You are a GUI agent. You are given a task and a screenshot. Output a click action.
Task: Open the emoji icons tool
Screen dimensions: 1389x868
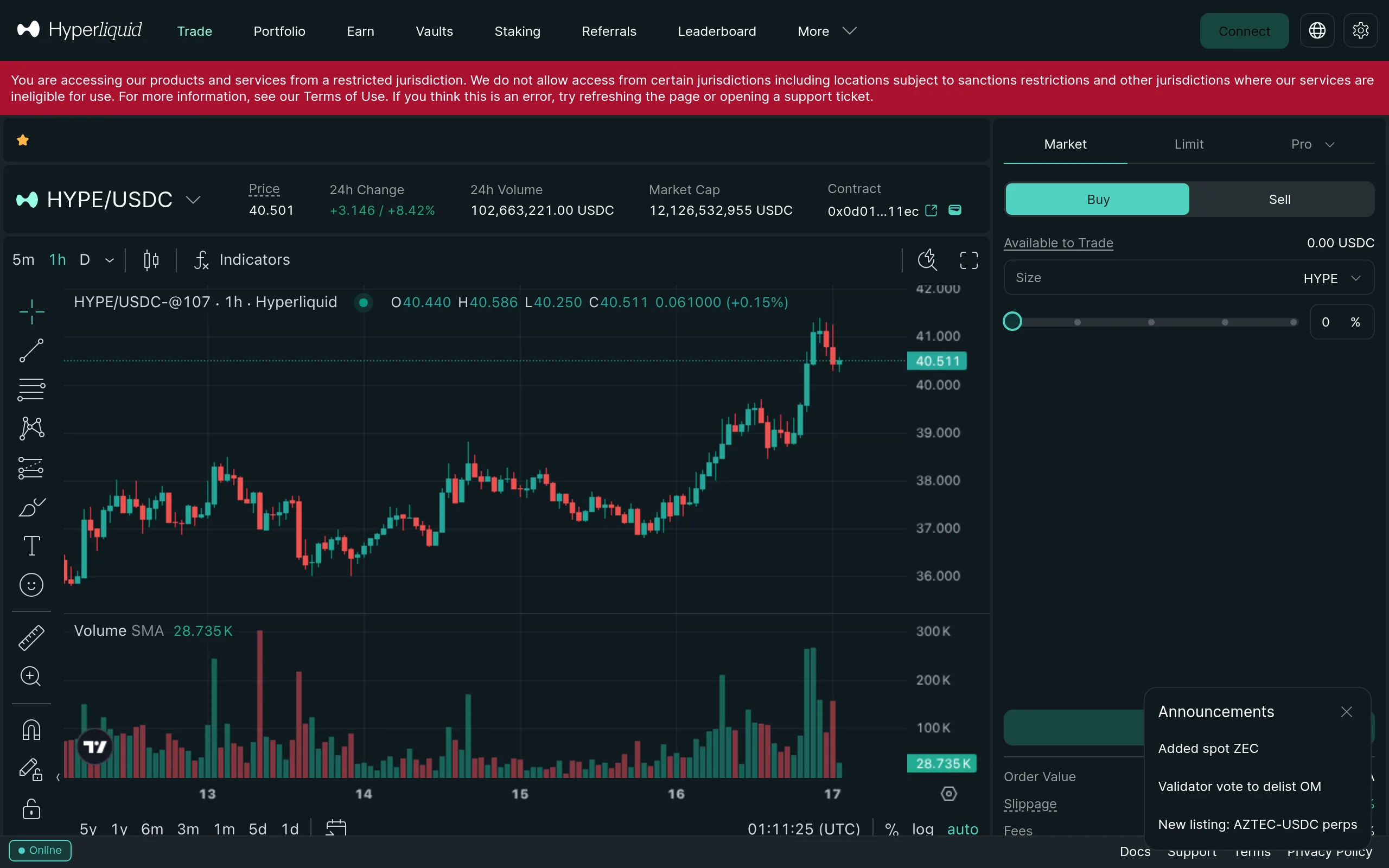click(31, 585)
